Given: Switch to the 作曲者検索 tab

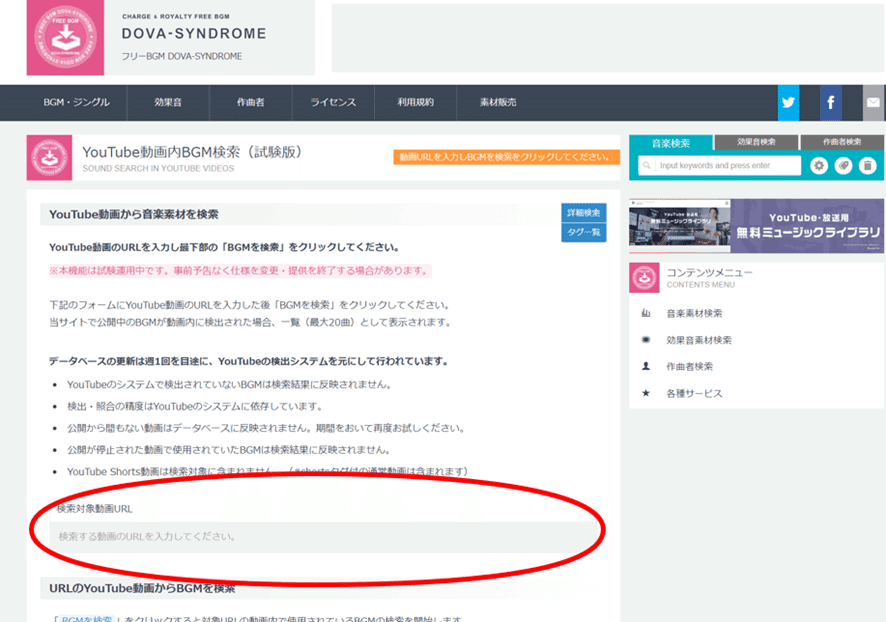Looking at the screenshot, I should (842, 142).
